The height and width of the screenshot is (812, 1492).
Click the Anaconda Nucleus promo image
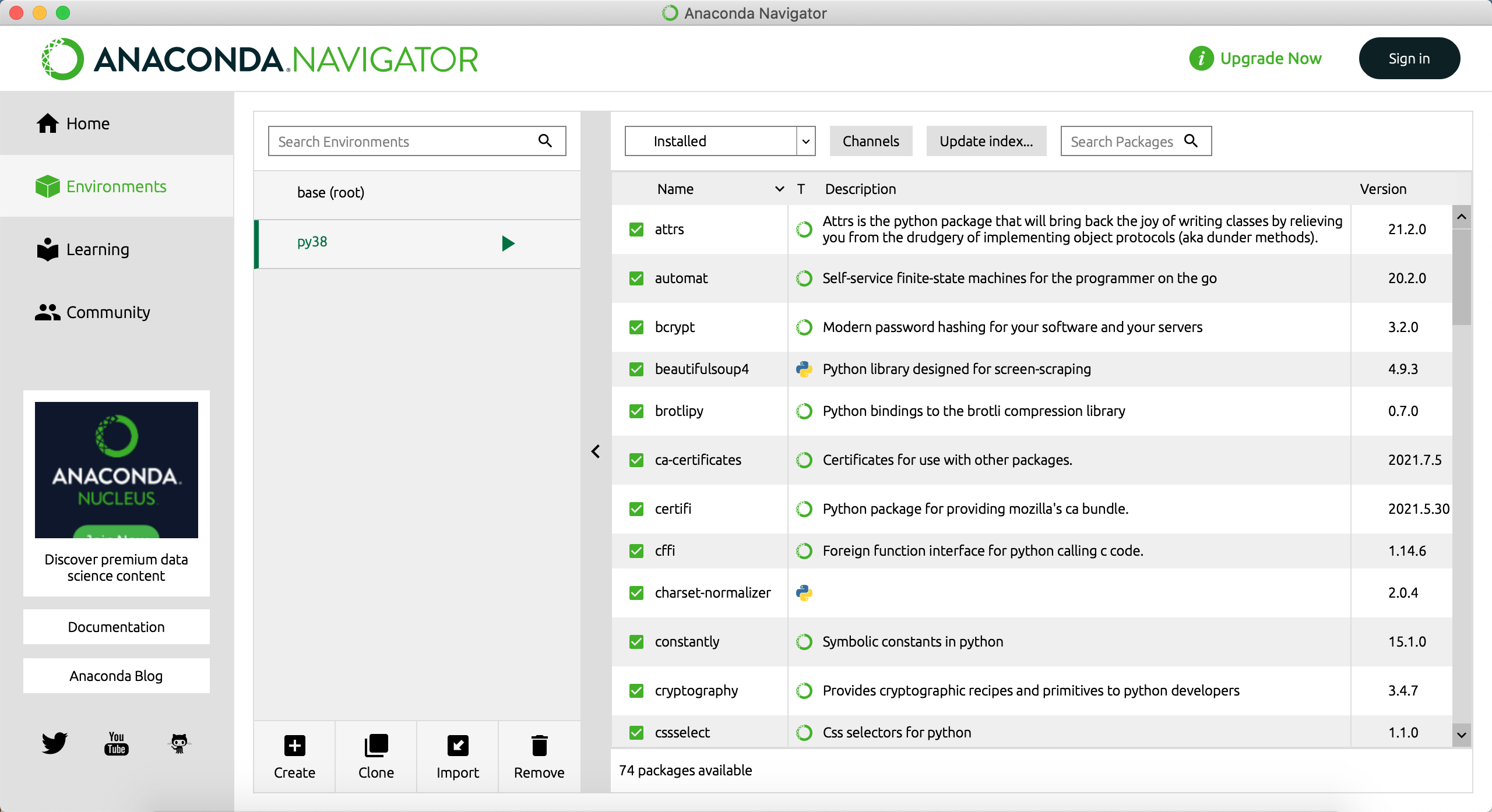pyautogui.click(x=117, y=469)
